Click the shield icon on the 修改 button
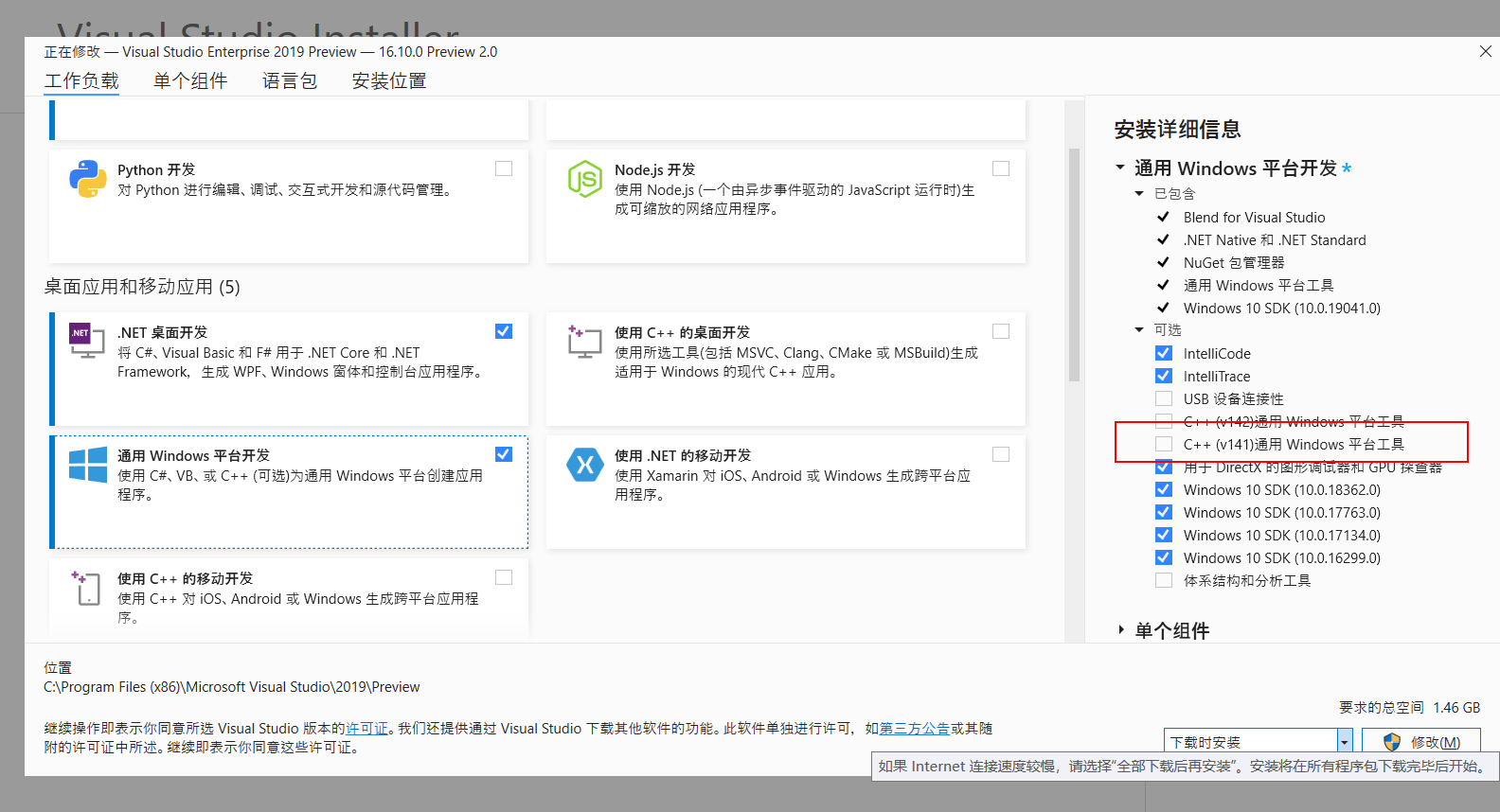 (x=1392, y=742)
